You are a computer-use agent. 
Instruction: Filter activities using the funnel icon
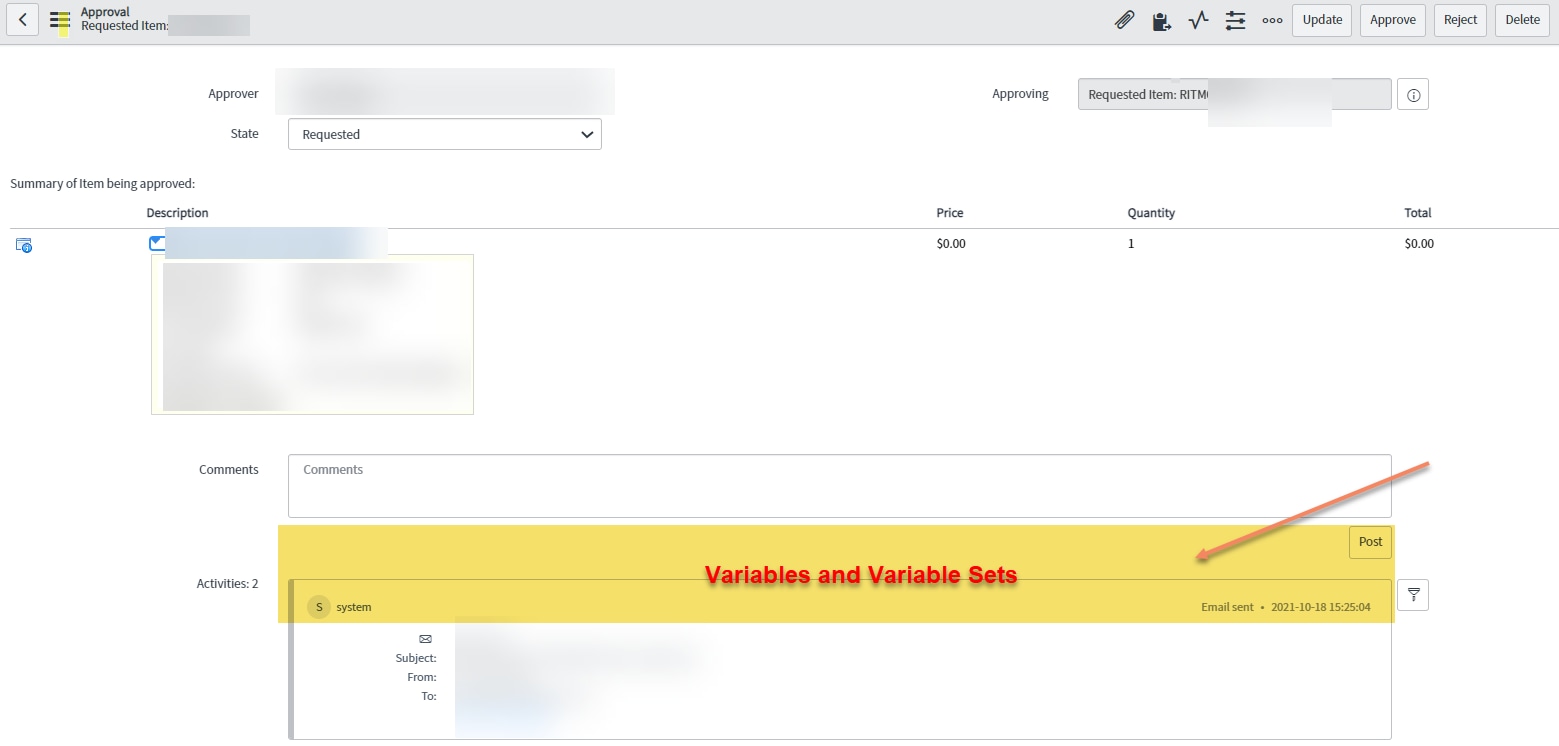pos(1413,594)
